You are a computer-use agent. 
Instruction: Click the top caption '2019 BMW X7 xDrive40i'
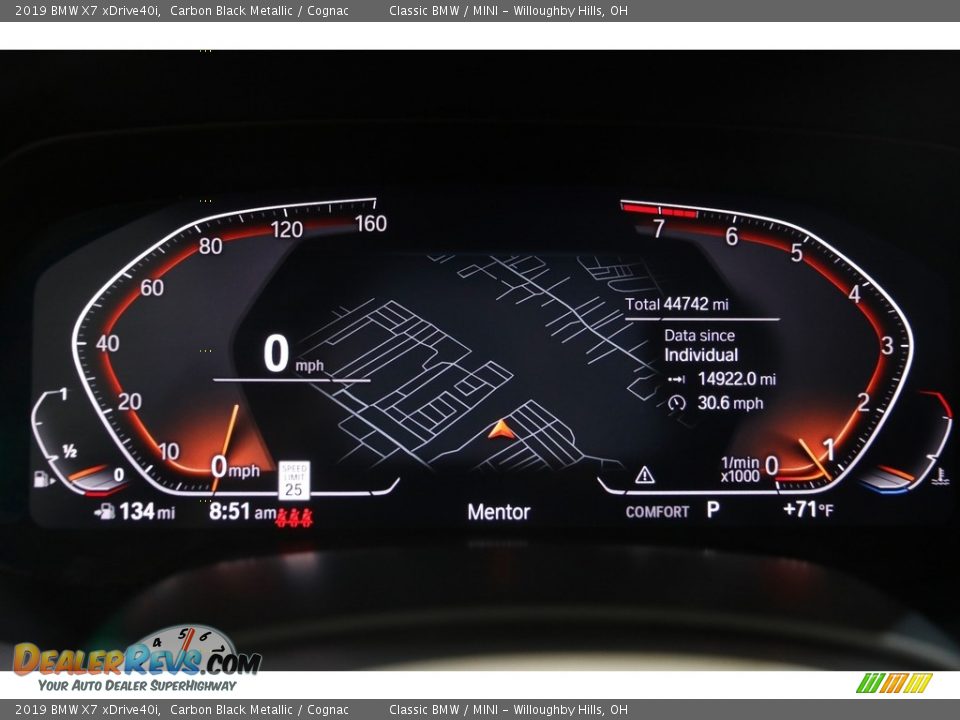click(x=88, y=10)
